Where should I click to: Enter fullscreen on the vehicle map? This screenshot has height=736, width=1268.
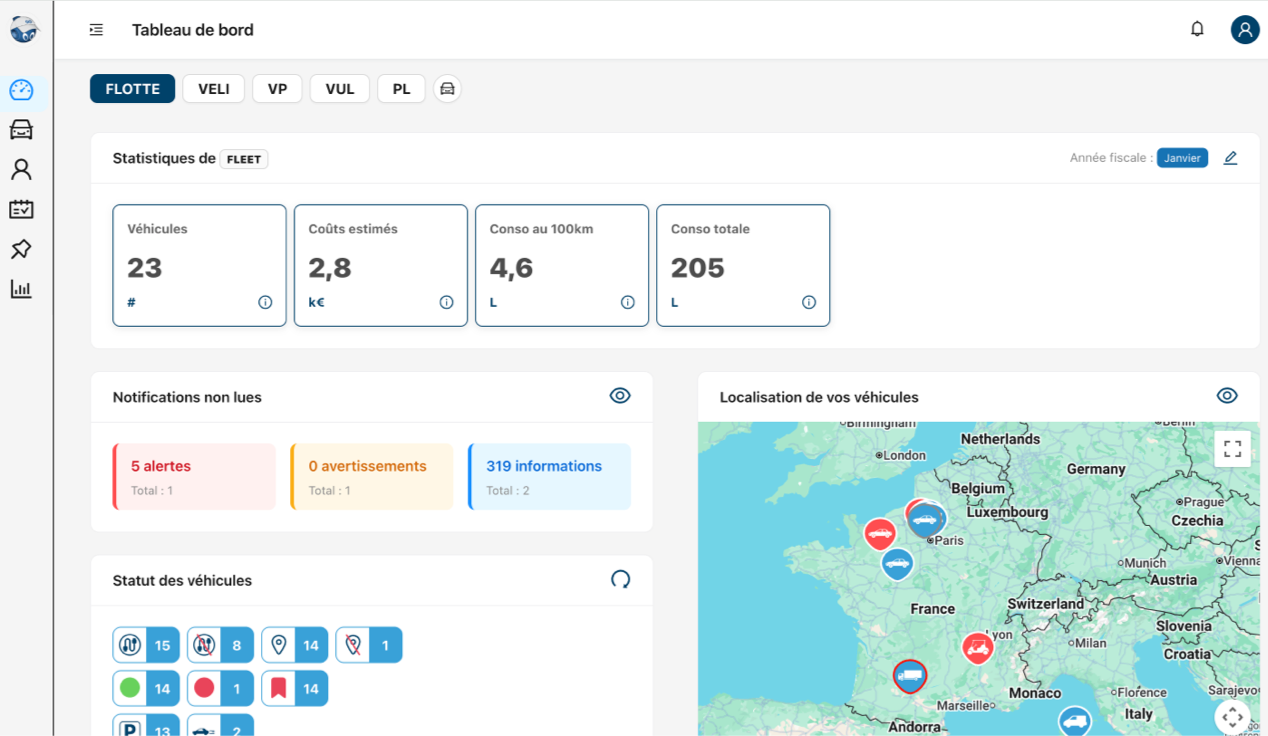(x=1232, y=448)
